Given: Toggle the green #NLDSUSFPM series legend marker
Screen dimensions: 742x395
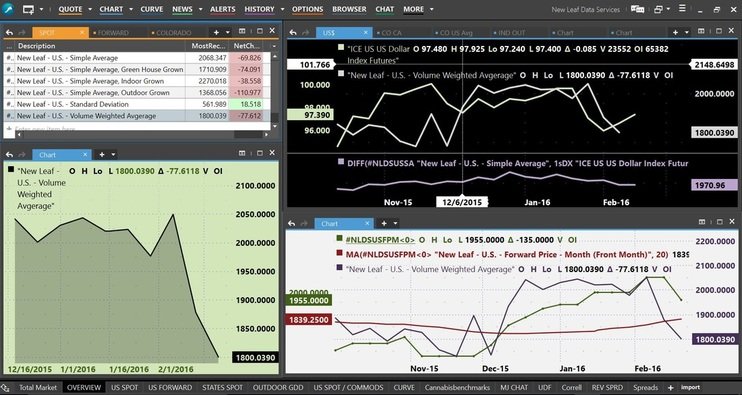Looking at the screenshot, I should click(x=339, y=240).
